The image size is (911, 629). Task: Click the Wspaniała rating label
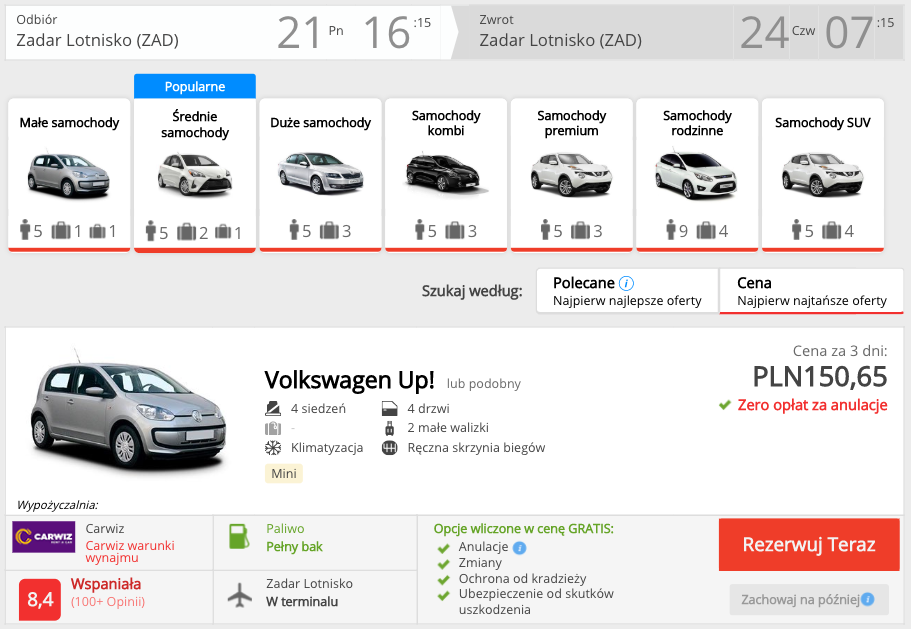106,584
